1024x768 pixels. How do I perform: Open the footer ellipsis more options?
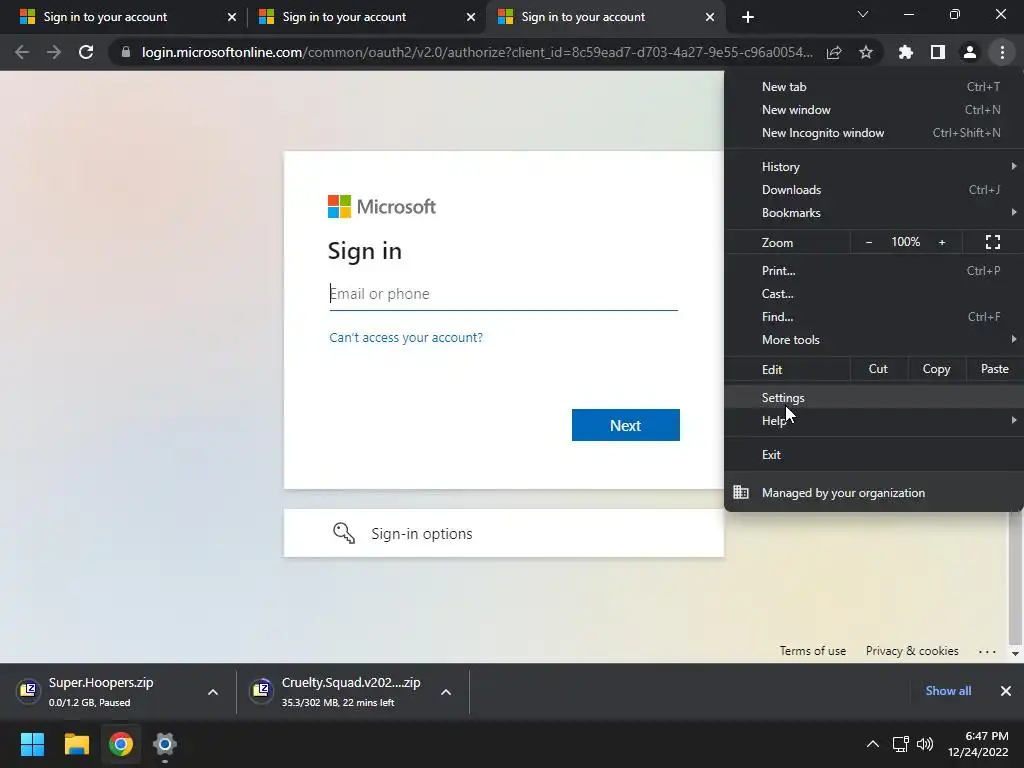pyautogui.click(x=987, y=651)
